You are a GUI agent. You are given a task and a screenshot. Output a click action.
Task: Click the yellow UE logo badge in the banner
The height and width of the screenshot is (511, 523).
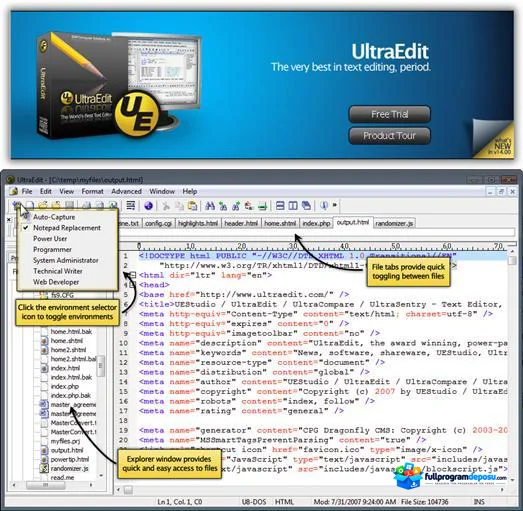coord(137,115)
